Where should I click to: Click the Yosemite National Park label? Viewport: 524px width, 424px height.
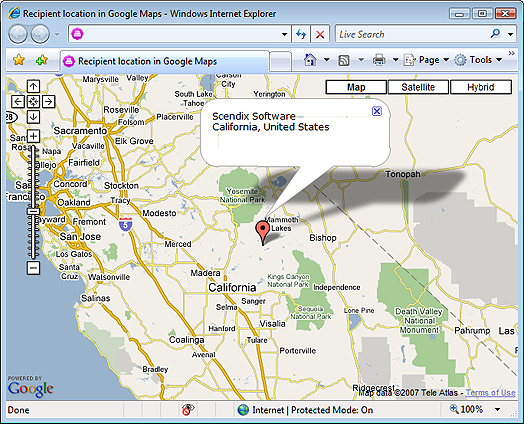(242, 196)
